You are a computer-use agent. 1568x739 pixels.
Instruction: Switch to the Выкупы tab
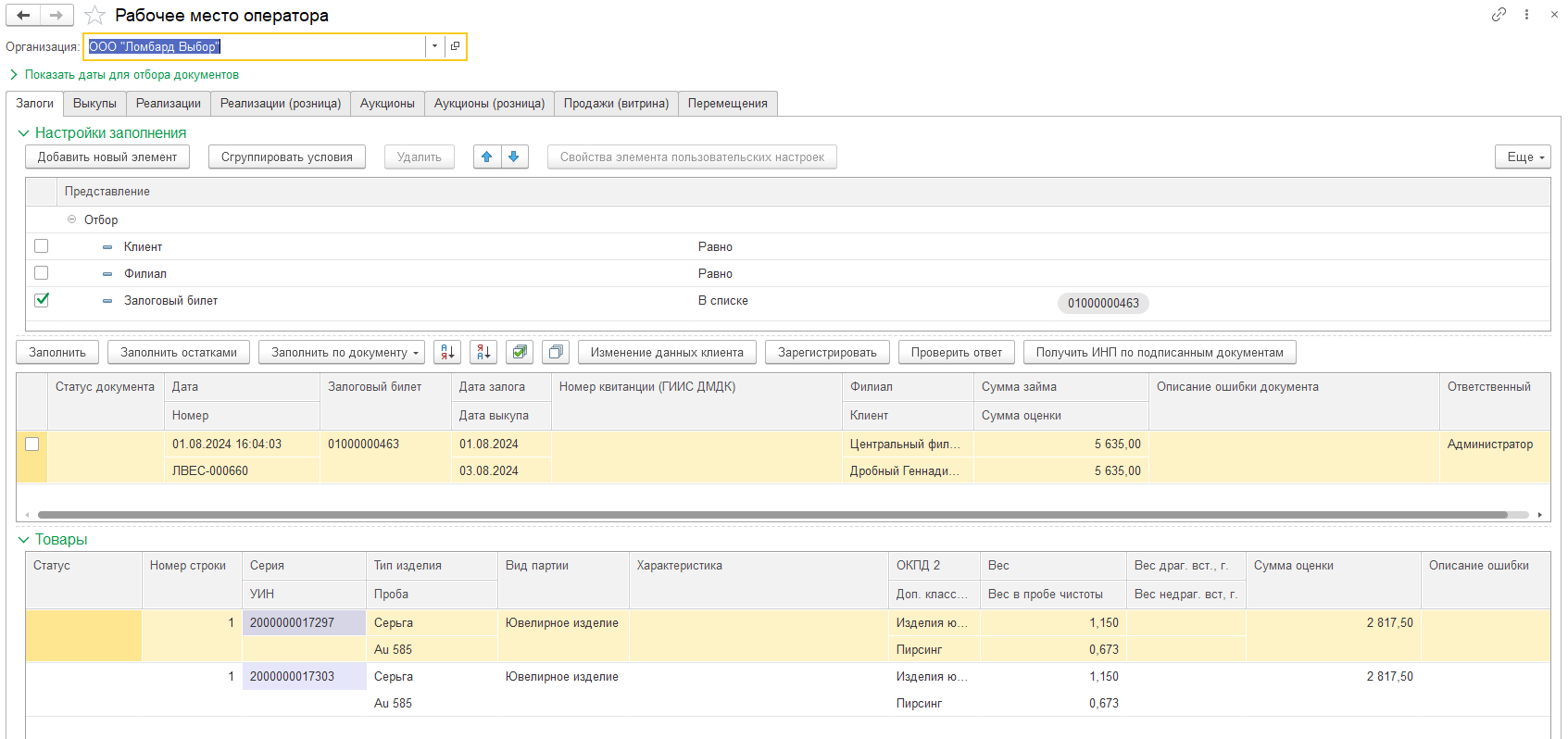94,103
